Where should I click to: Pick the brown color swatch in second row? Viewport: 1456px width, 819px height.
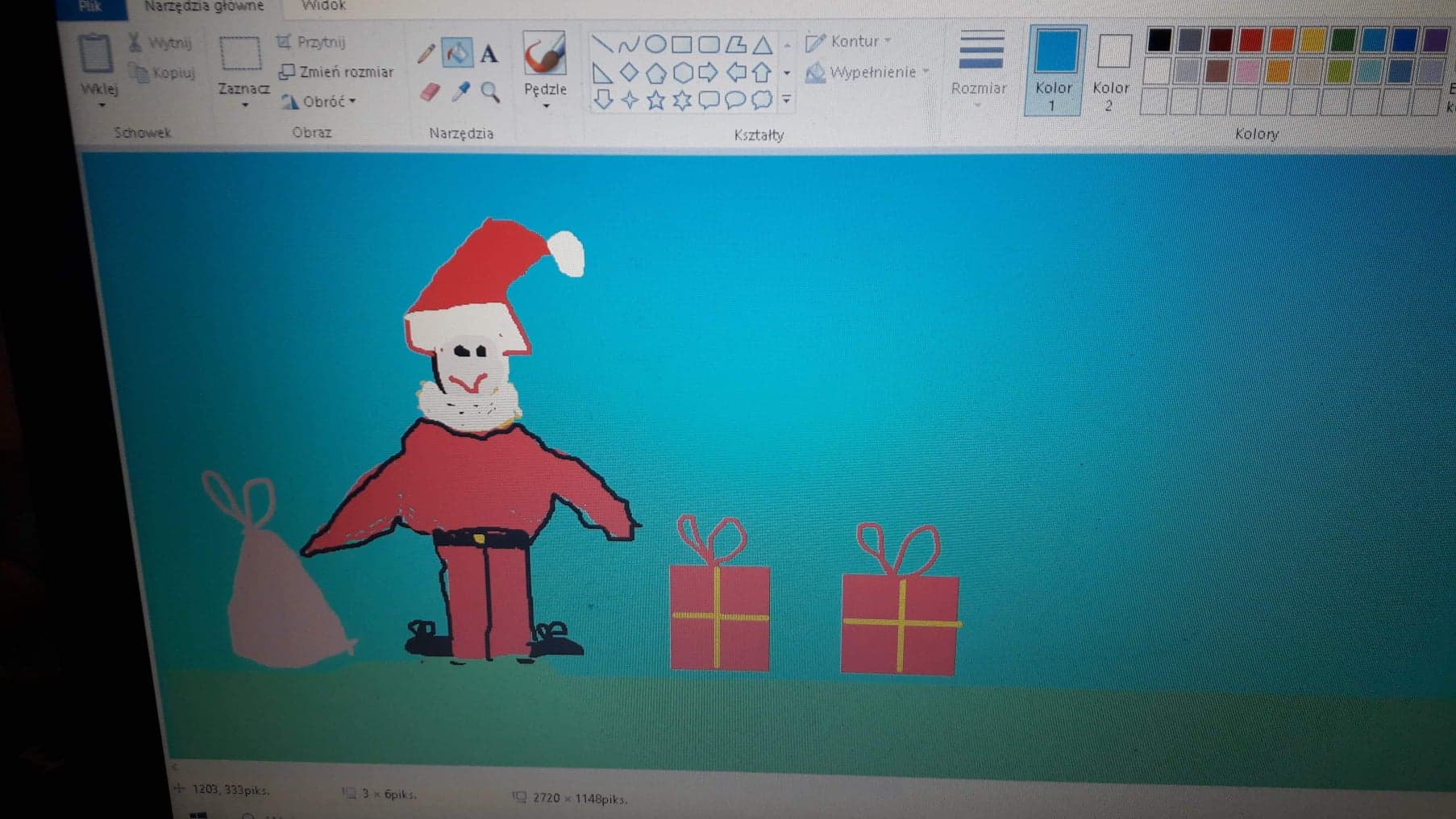coord(1217,71)
